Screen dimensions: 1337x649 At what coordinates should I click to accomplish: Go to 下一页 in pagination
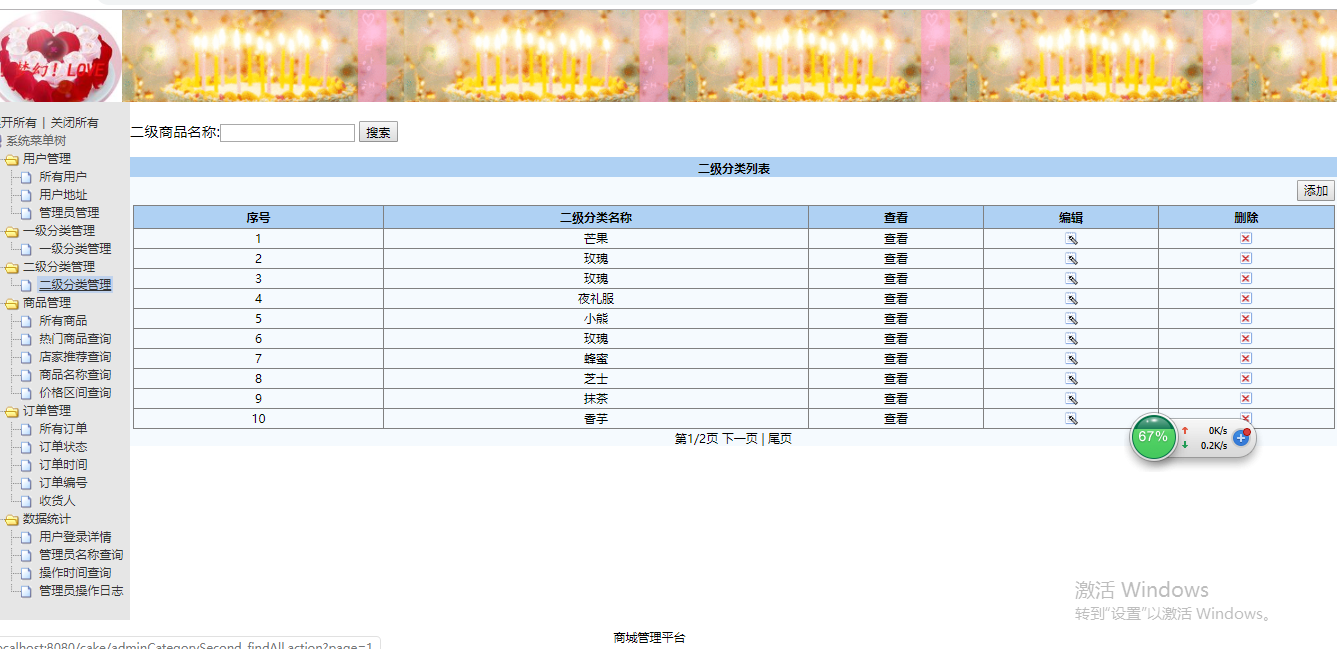click(x=740, y=439)
